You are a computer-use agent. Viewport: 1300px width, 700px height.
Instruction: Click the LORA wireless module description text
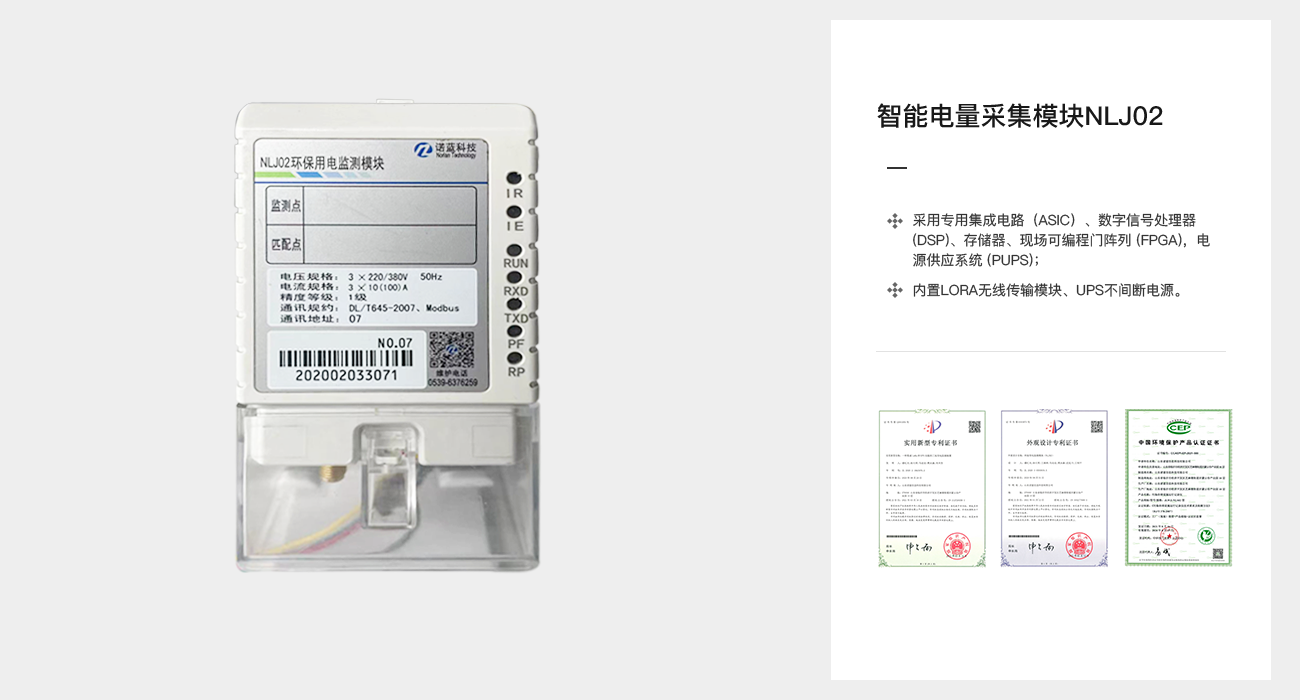[x=1050, y=291]
